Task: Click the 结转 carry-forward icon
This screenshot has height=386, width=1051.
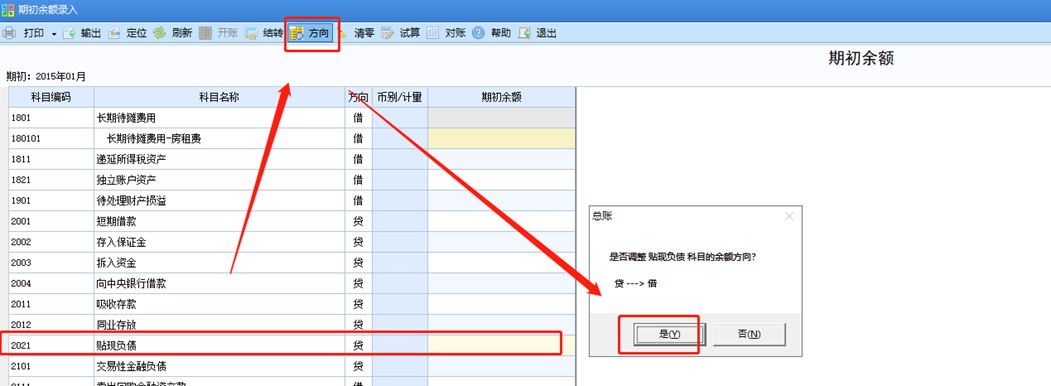Action: tap(251, 33)
